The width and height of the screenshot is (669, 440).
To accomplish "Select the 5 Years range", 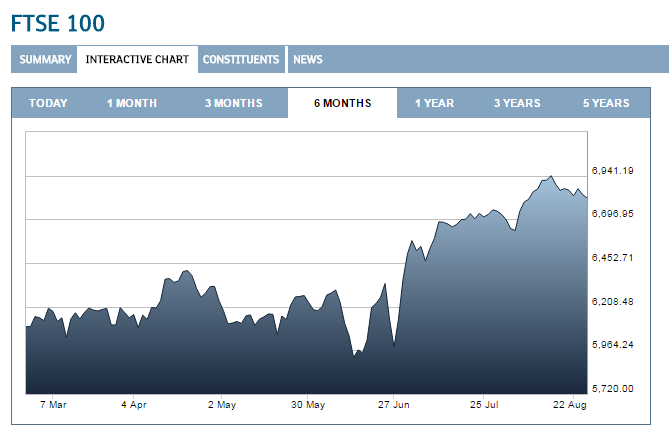I will tap(606, 103).
